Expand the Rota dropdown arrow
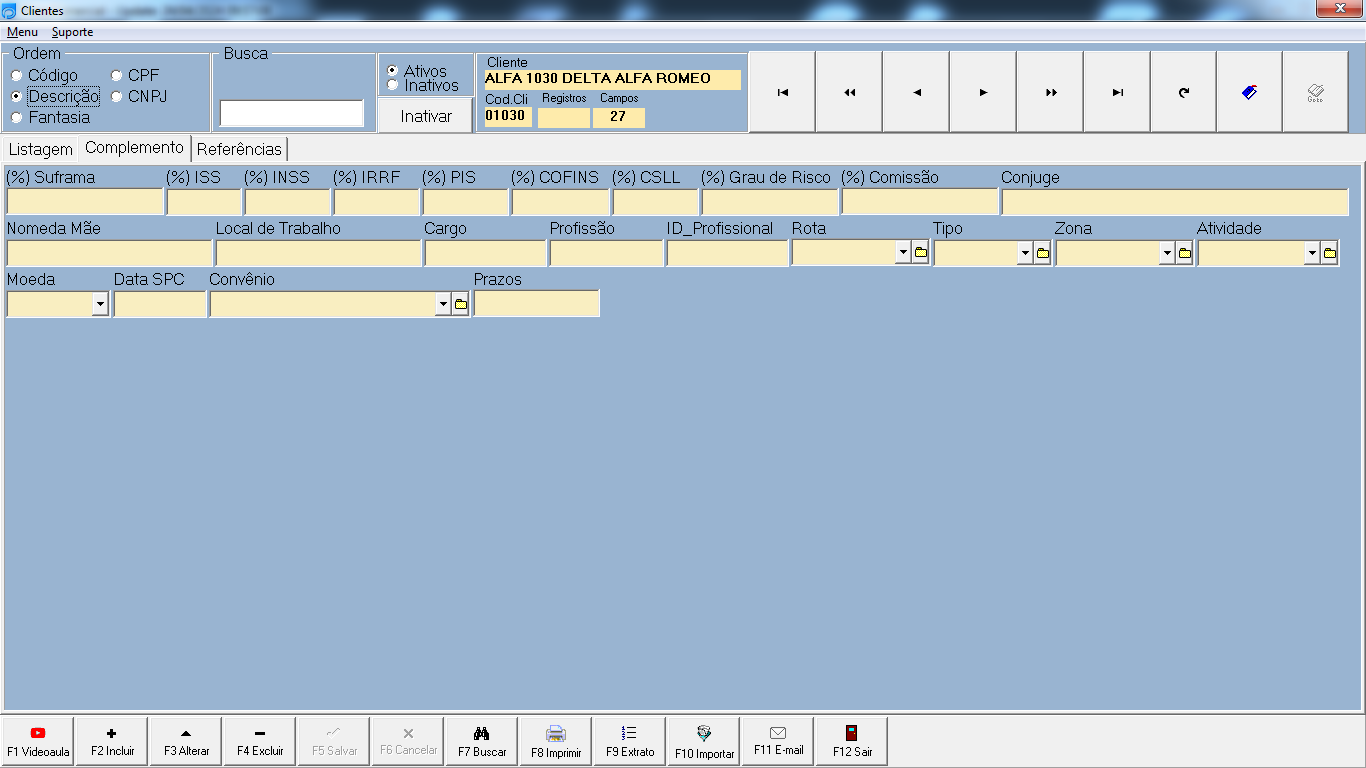This screenshot has height=768, width=1366. click(x=903, y=254)
